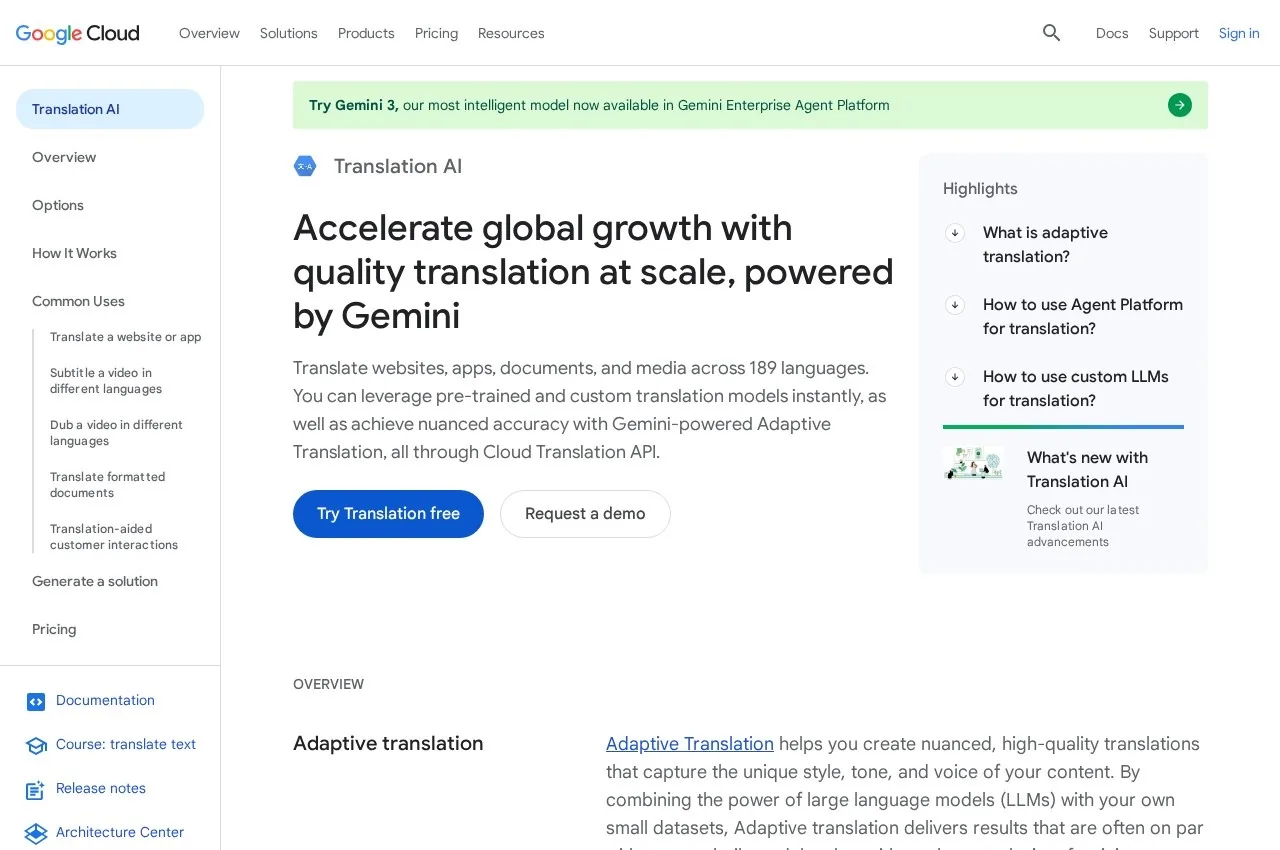Jump to Generate a solution in sidebar
The width and height of the screenshot is (1280, 850).
95,581
